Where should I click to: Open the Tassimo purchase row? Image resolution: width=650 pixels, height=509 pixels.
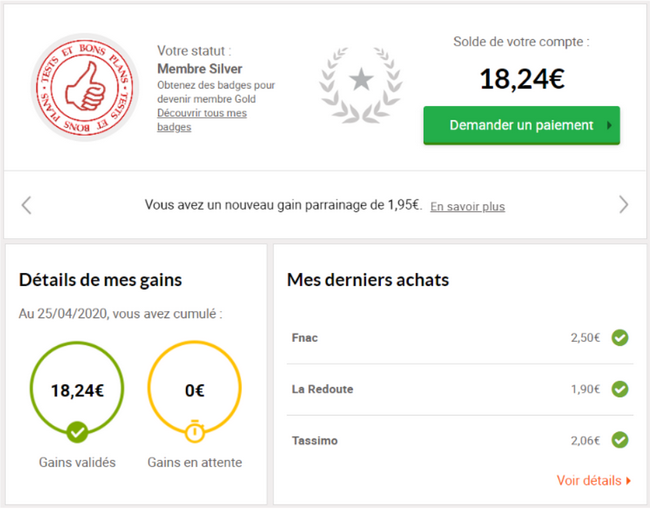[460, 440]
